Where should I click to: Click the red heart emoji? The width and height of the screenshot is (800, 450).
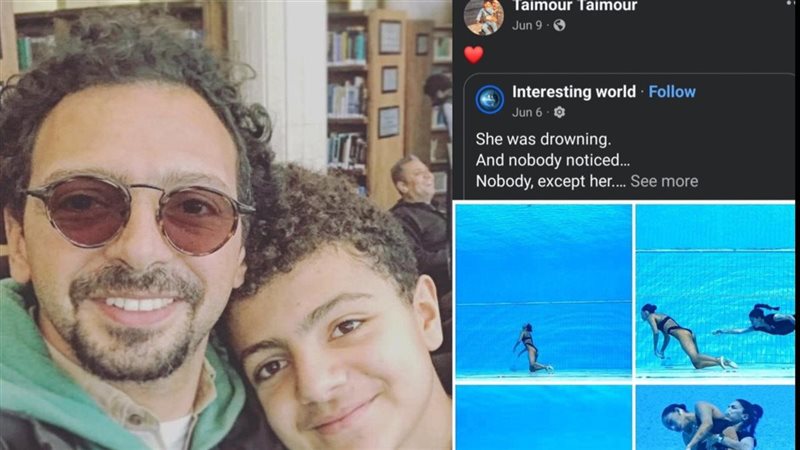click(474, 55)
